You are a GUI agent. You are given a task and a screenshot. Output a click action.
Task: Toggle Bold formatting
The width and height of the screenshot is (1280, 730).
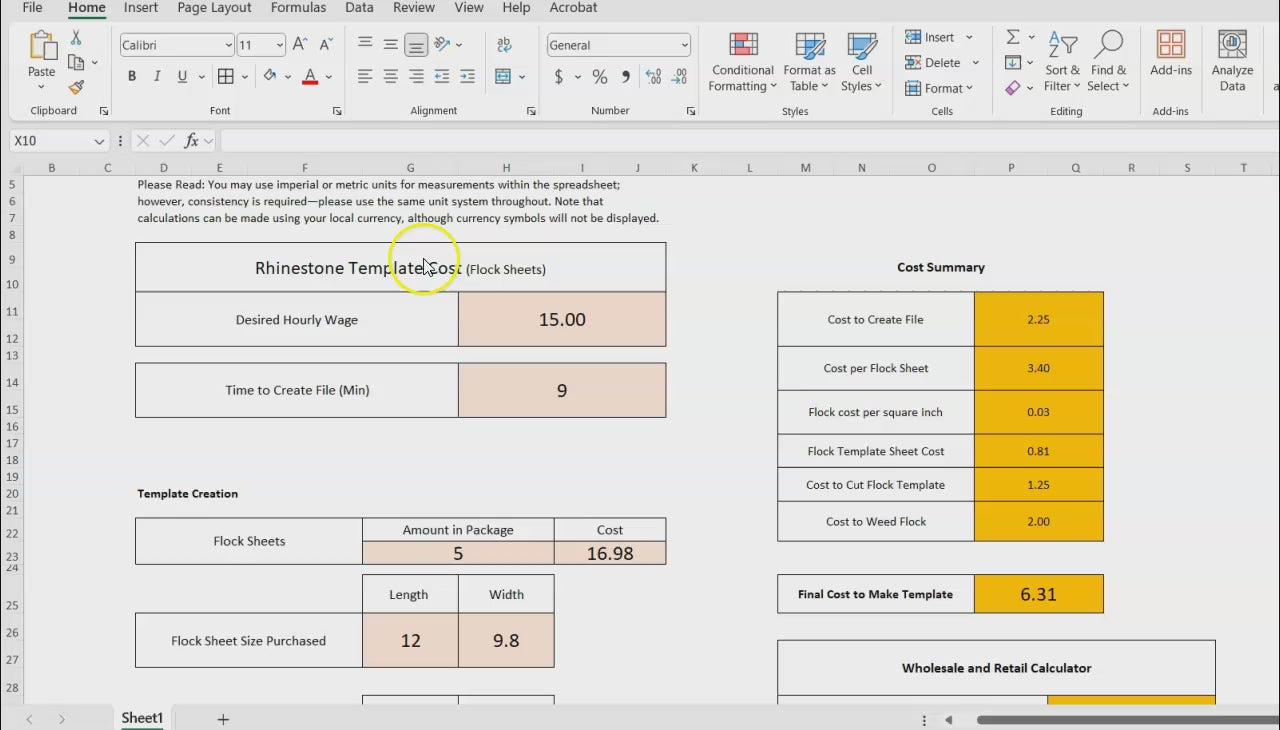[132, 77]
